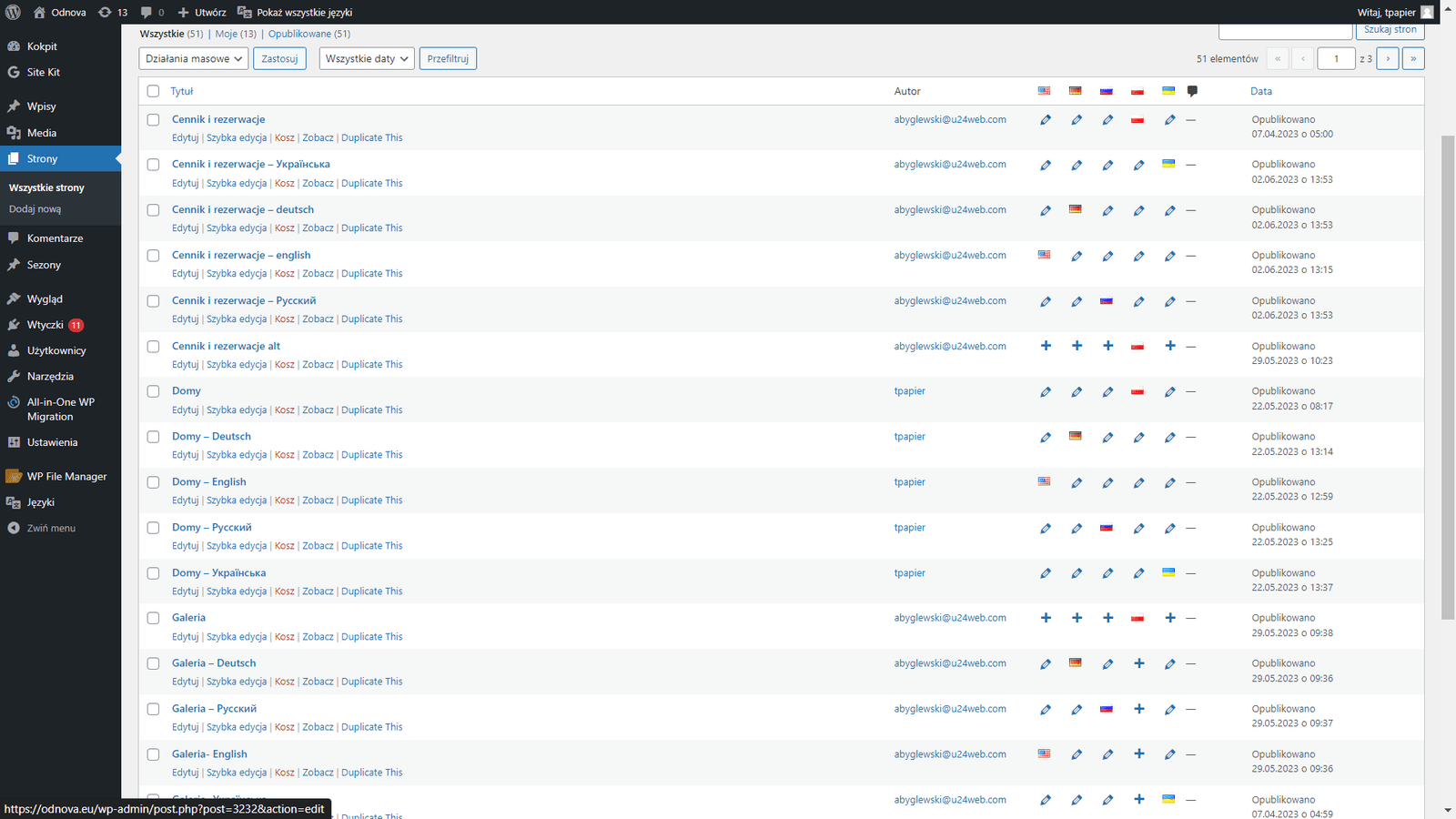Click the Ukrainian flag in Domy – Українська row
Image resolution: width=1456 pixels, height=819 pixels.
pyautogui.click(x=1168, y=572)
